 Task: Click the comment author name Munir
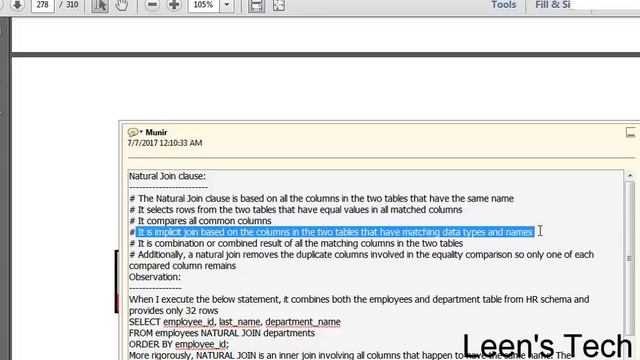pyautogui.click(x=156, y=132)
